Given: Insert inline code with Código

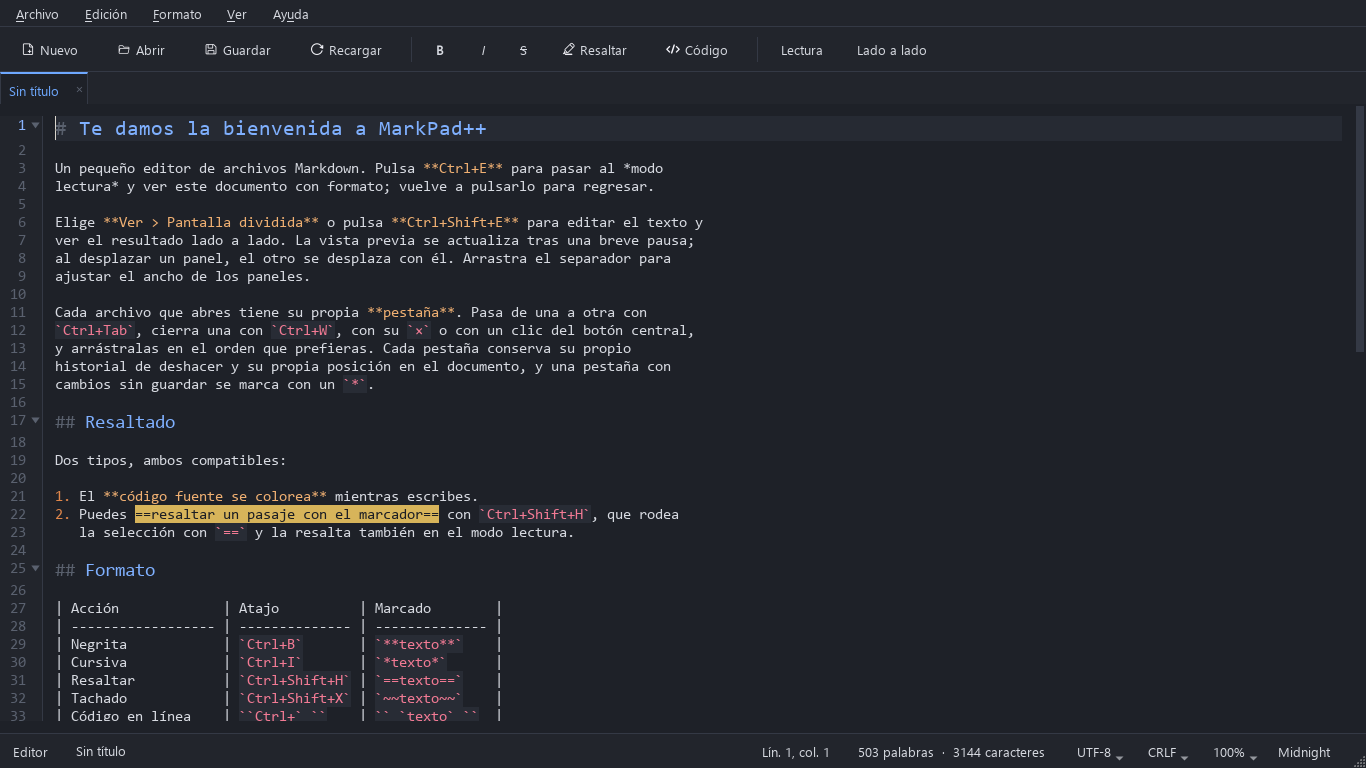Looking at the screenshot, I should [x=697, y=50].
